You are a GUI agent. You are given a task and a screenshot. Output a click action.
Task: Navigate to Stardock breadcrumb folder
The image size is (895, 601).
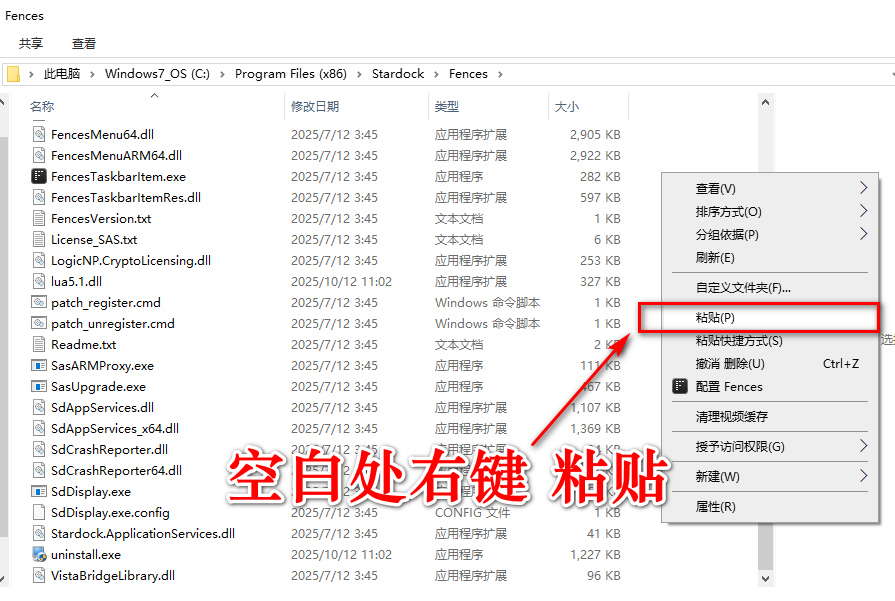pos(398,74)
